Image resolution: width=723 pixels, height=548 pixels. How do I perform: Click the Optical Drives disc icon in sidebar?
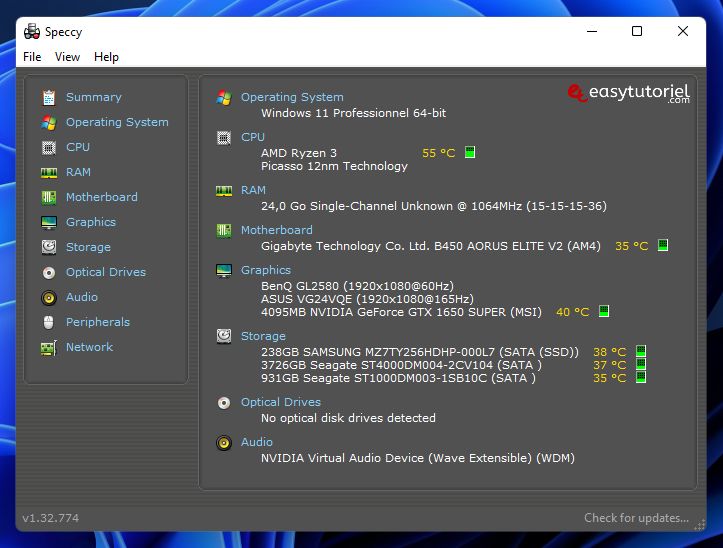click(x=48, y=272)
